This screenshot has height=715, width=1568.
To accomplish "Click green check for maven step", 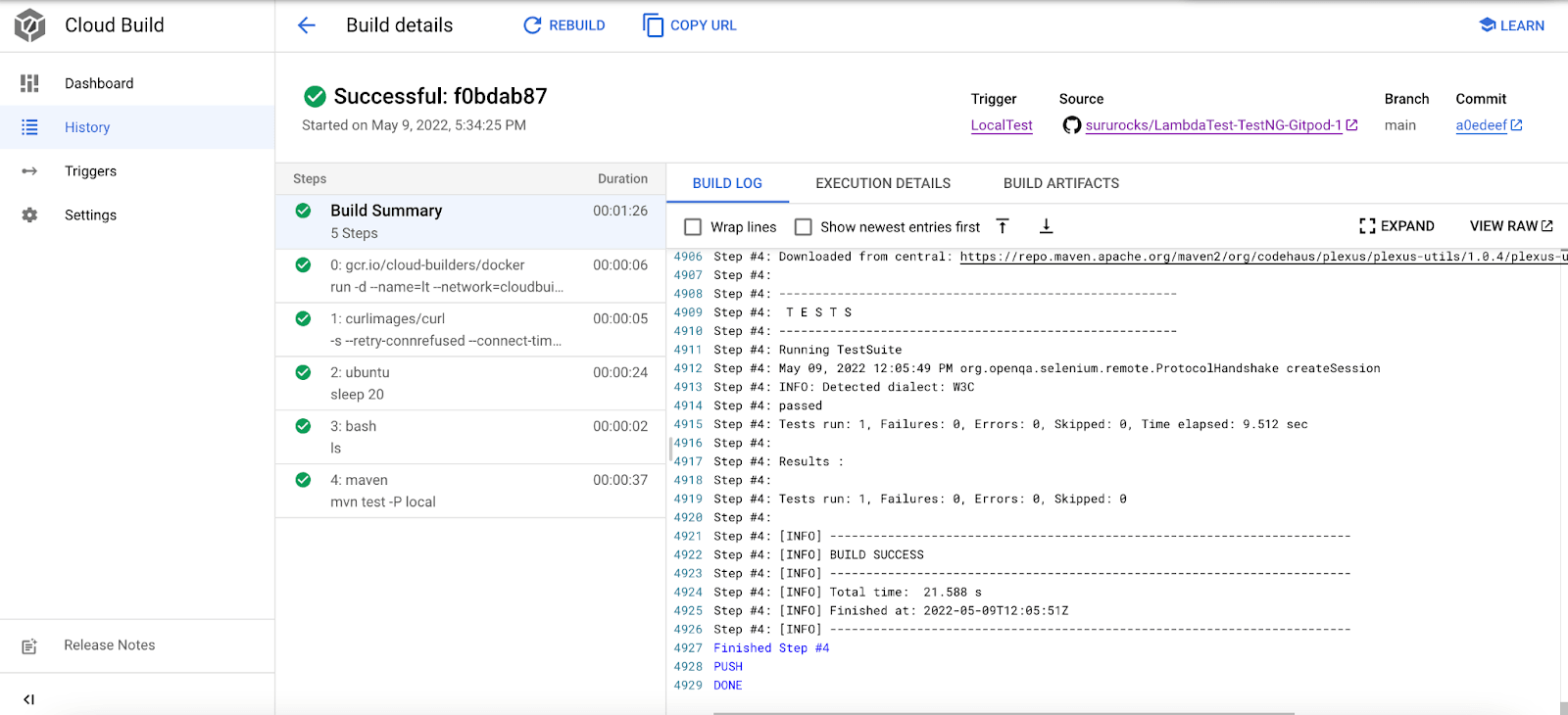I will point(304,480).
